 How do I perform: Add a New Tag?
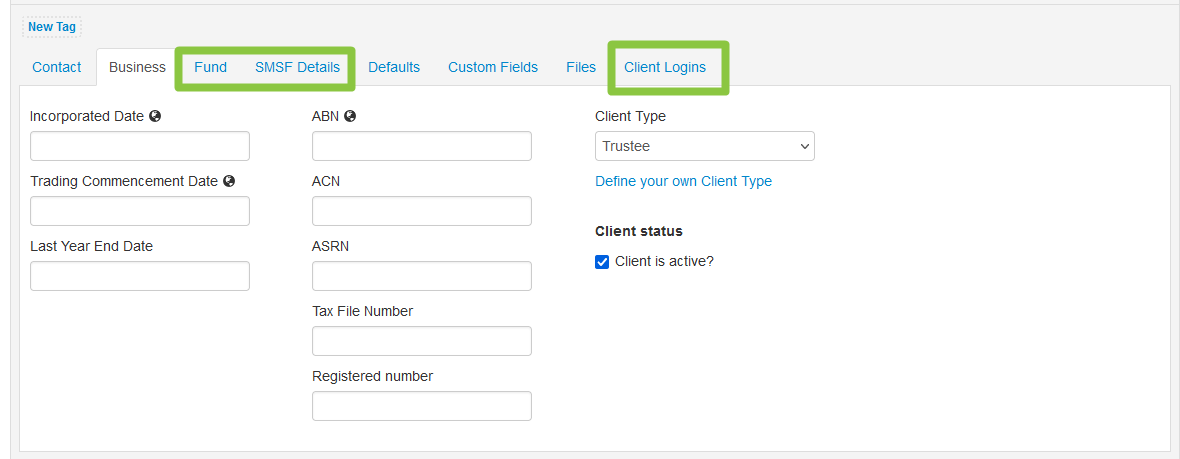(x=52, y=27)
